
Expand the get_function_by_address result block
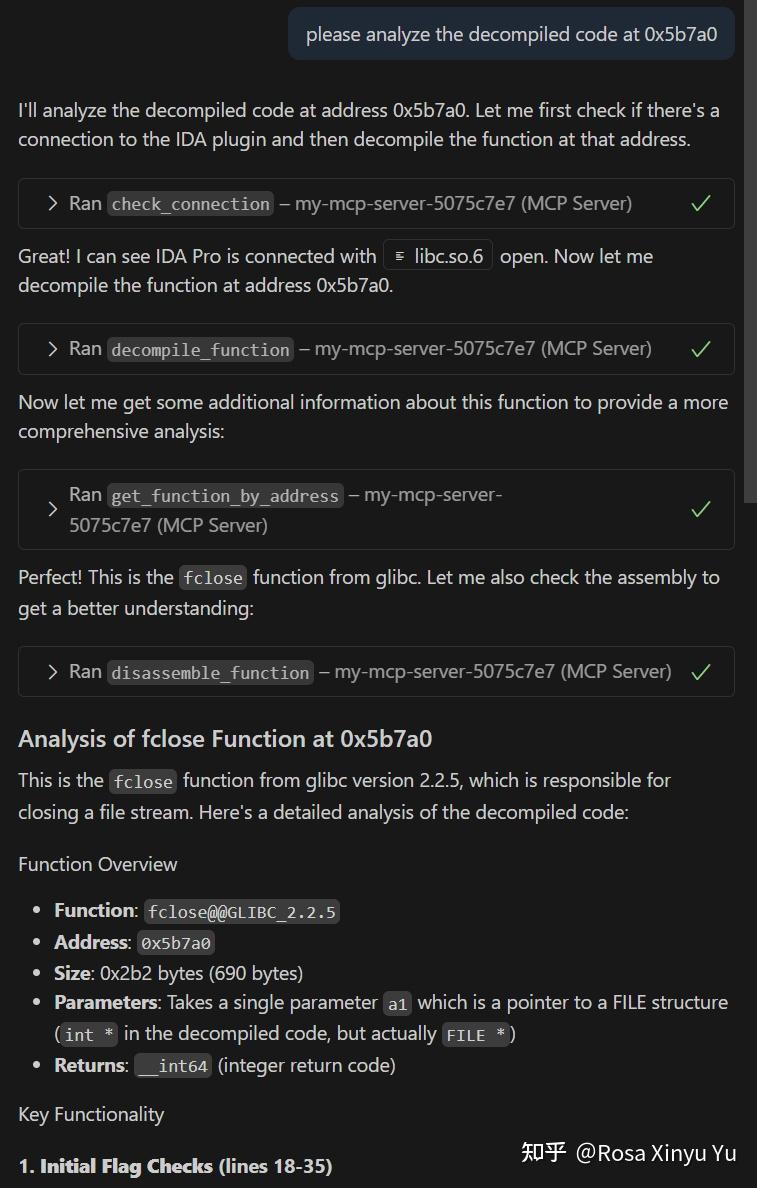(52, 509)
